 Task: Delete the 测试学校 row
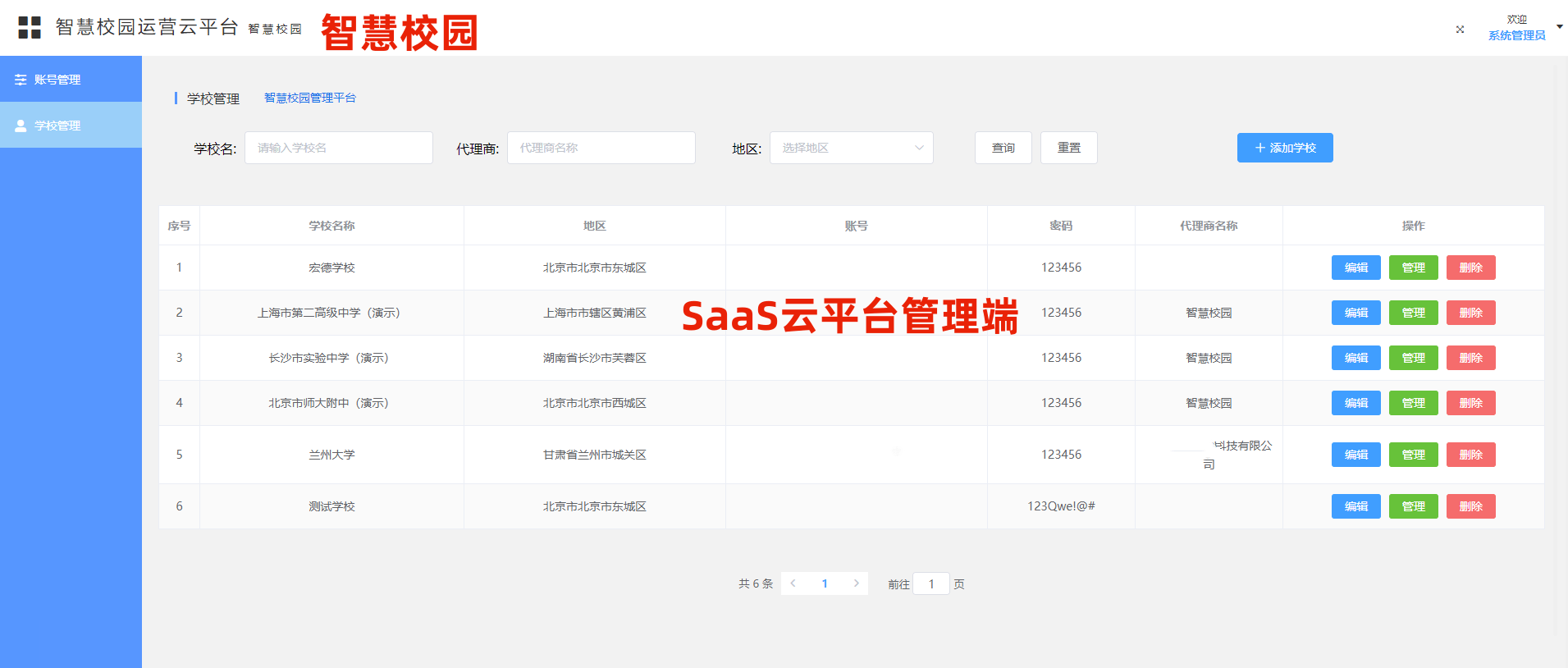coord(1471,506)
